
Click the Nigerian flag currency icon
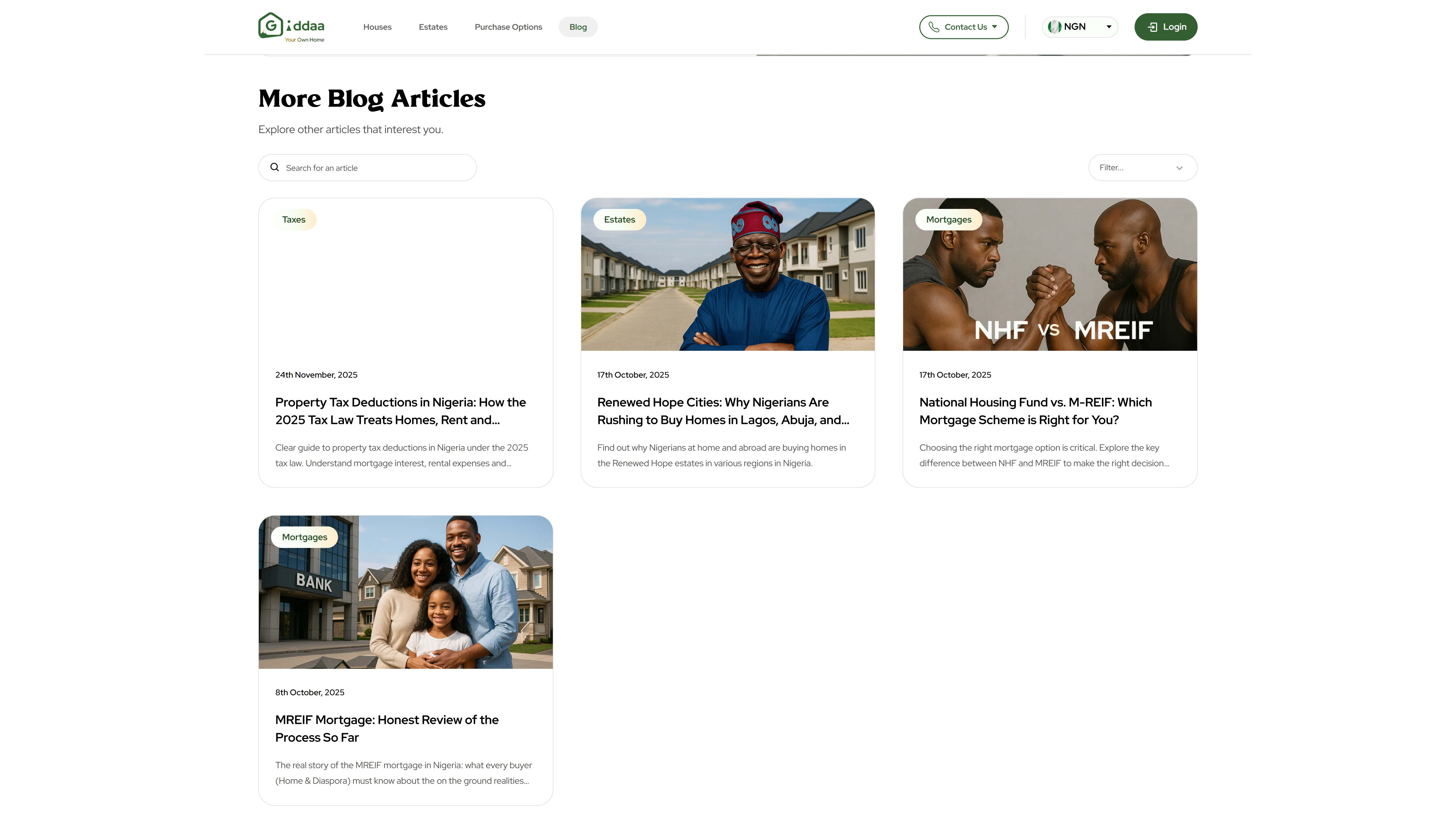point(1055,26)
